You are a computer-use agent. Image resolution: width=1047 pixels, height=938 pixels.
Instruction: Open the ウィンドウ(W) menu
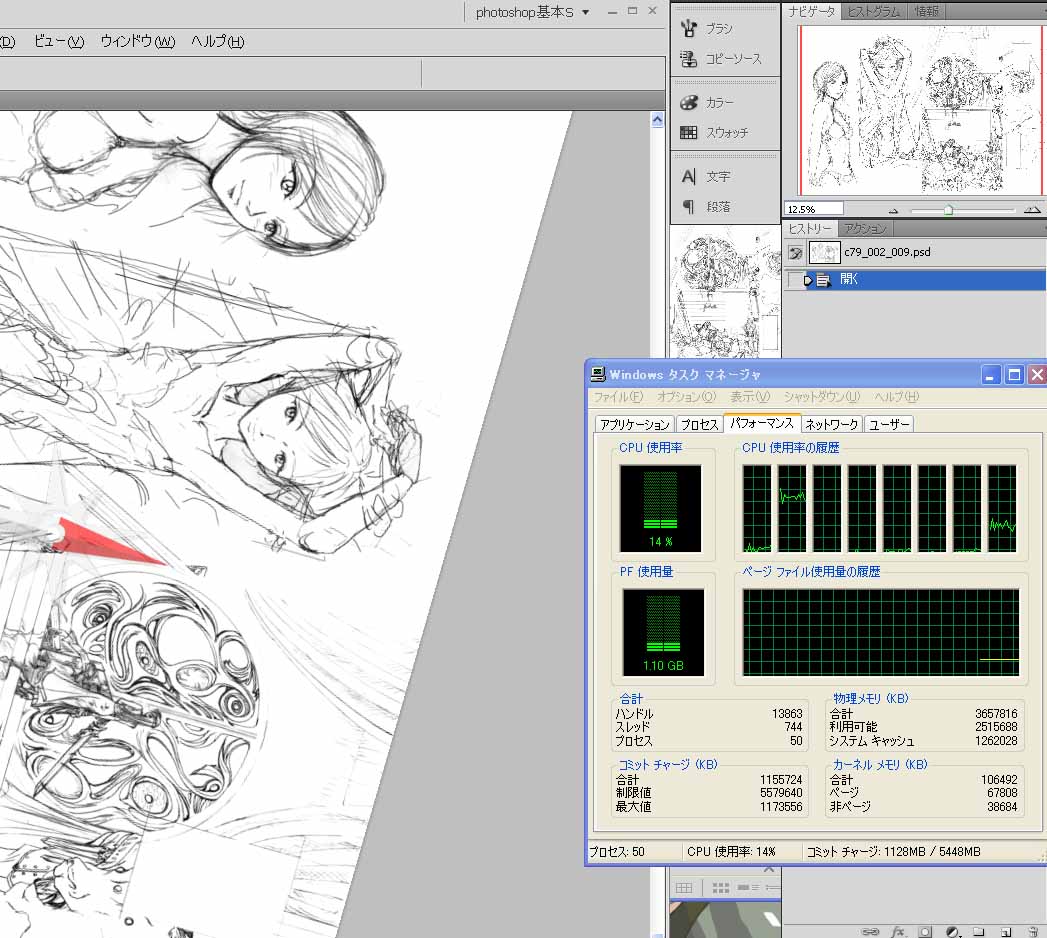137,41
